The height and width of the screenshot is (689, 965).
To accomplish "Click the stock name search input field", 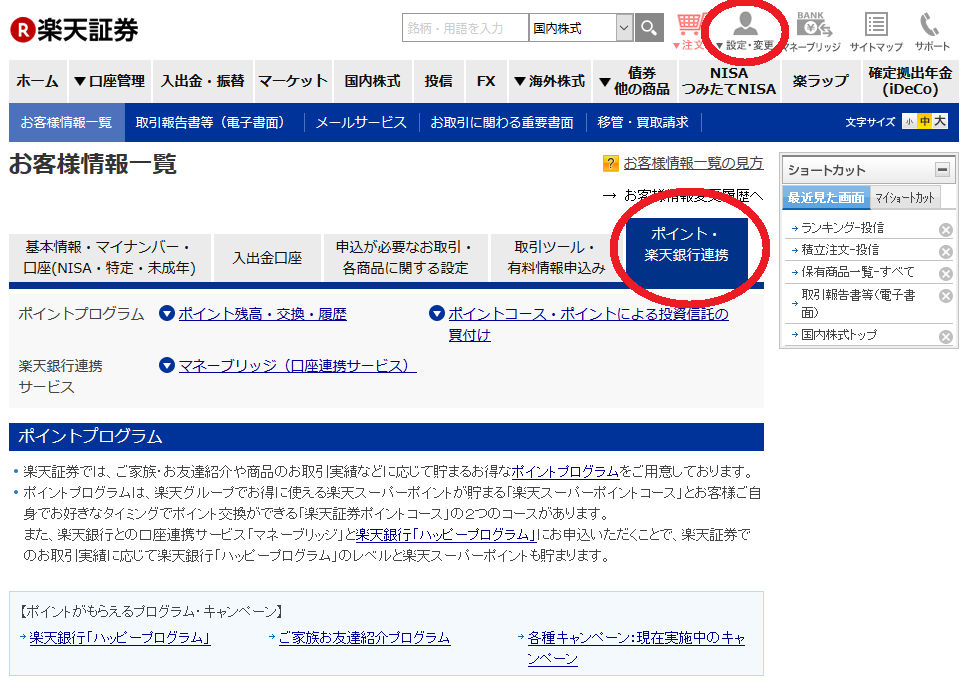I will tap(465, 29).
